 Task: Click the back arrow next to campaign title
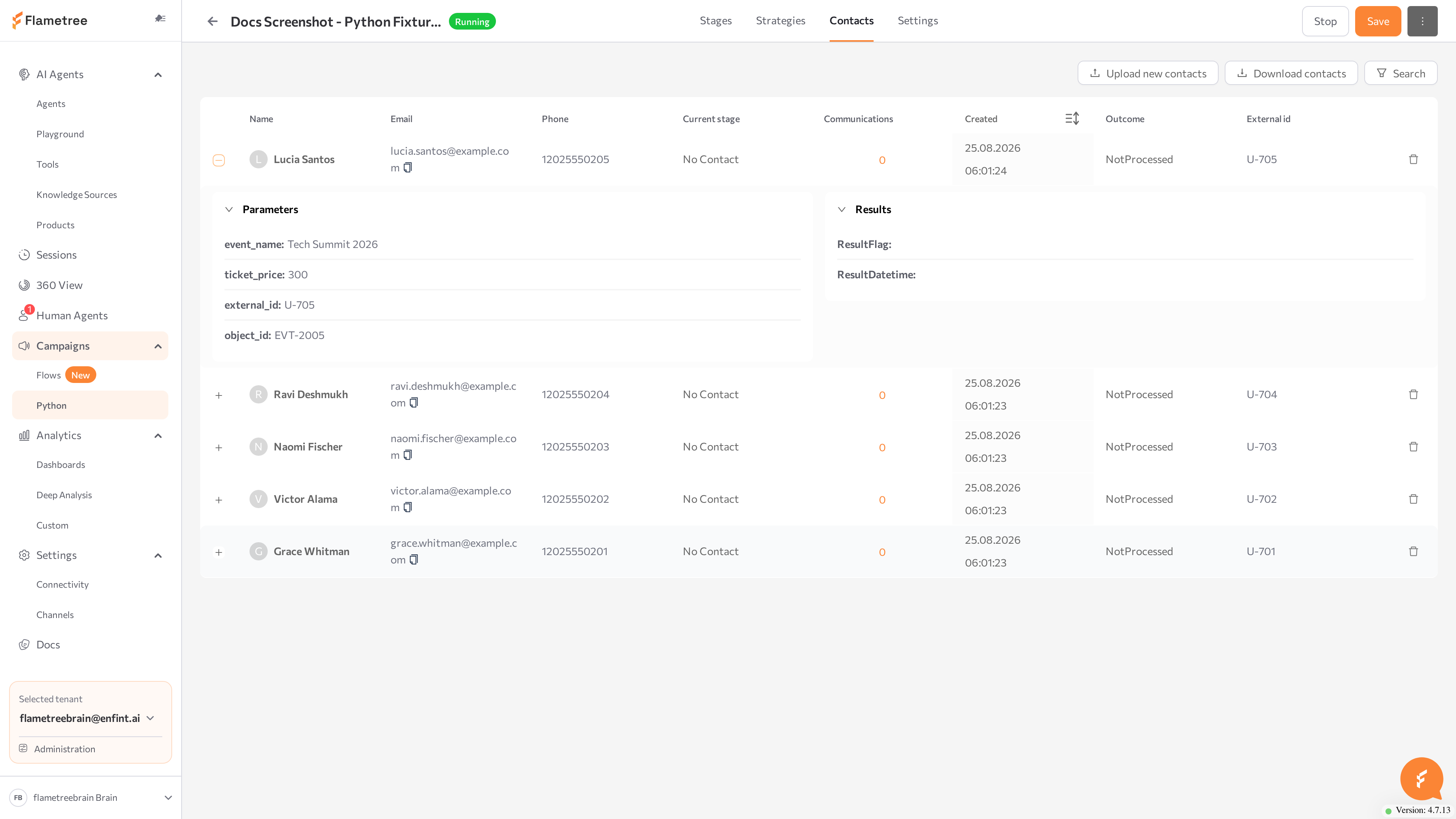[212, 22]
